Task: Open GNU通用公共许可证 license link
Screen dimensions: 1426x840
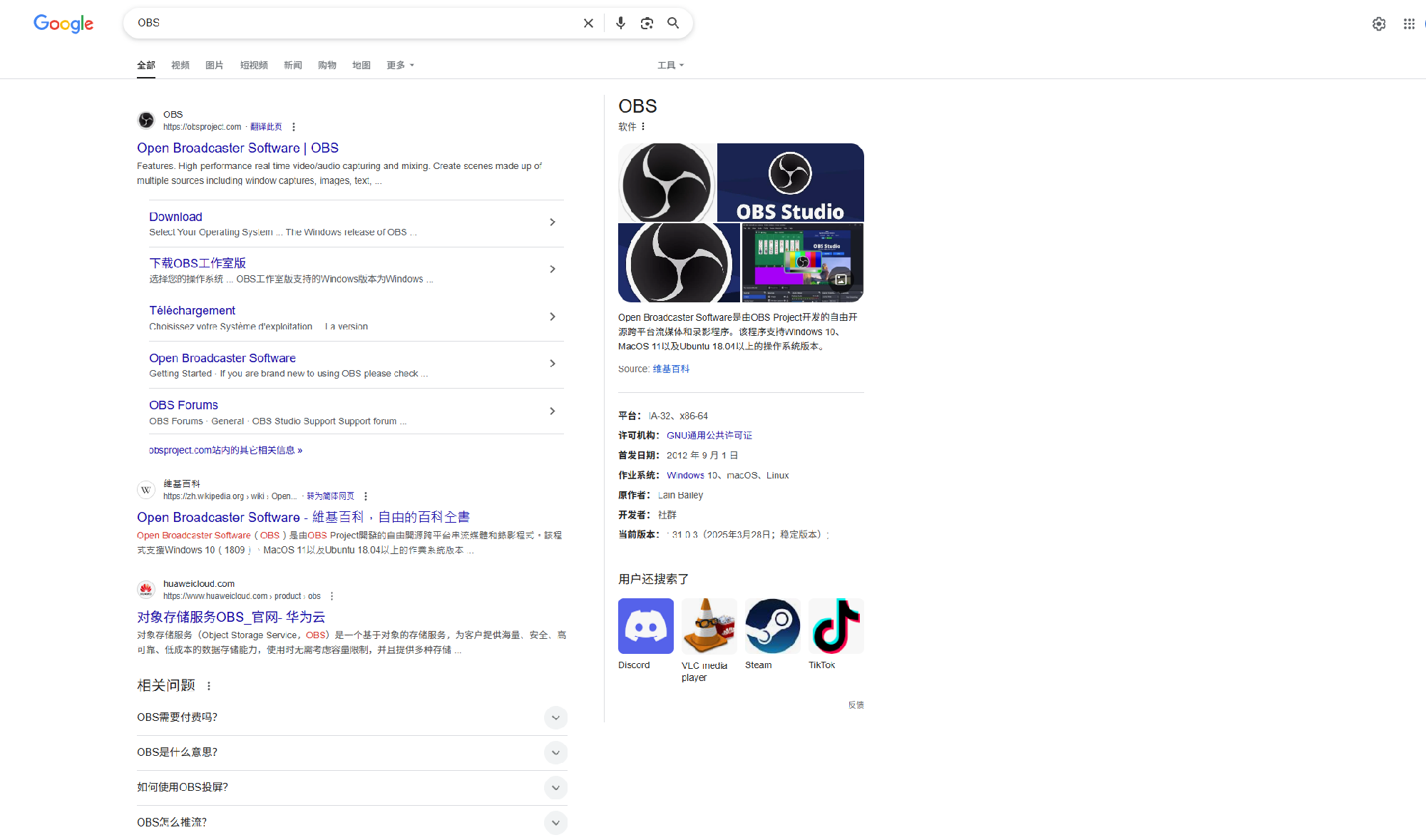Action: point(709,435)
